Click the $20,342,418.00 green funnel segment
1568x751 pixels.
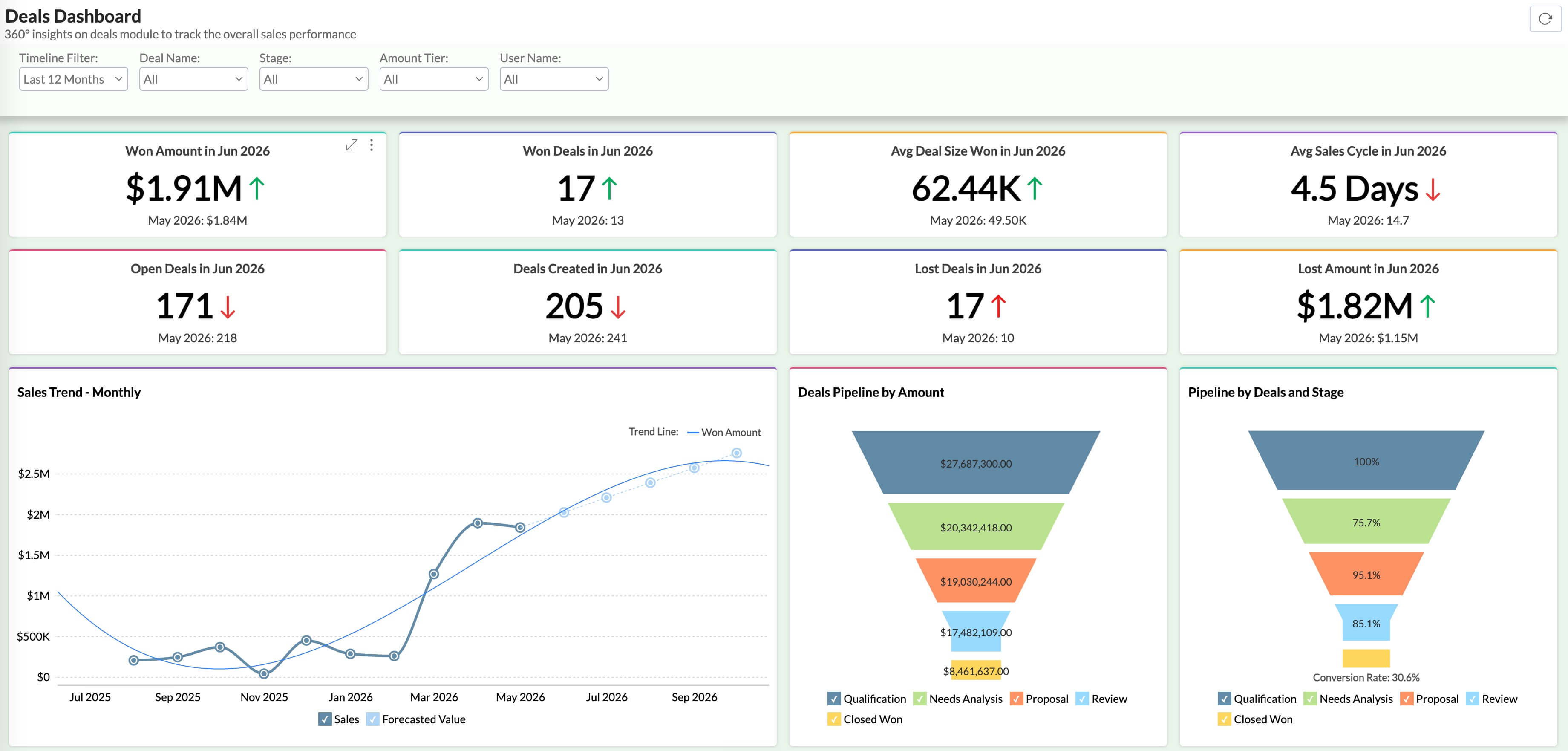click(976, 527)
